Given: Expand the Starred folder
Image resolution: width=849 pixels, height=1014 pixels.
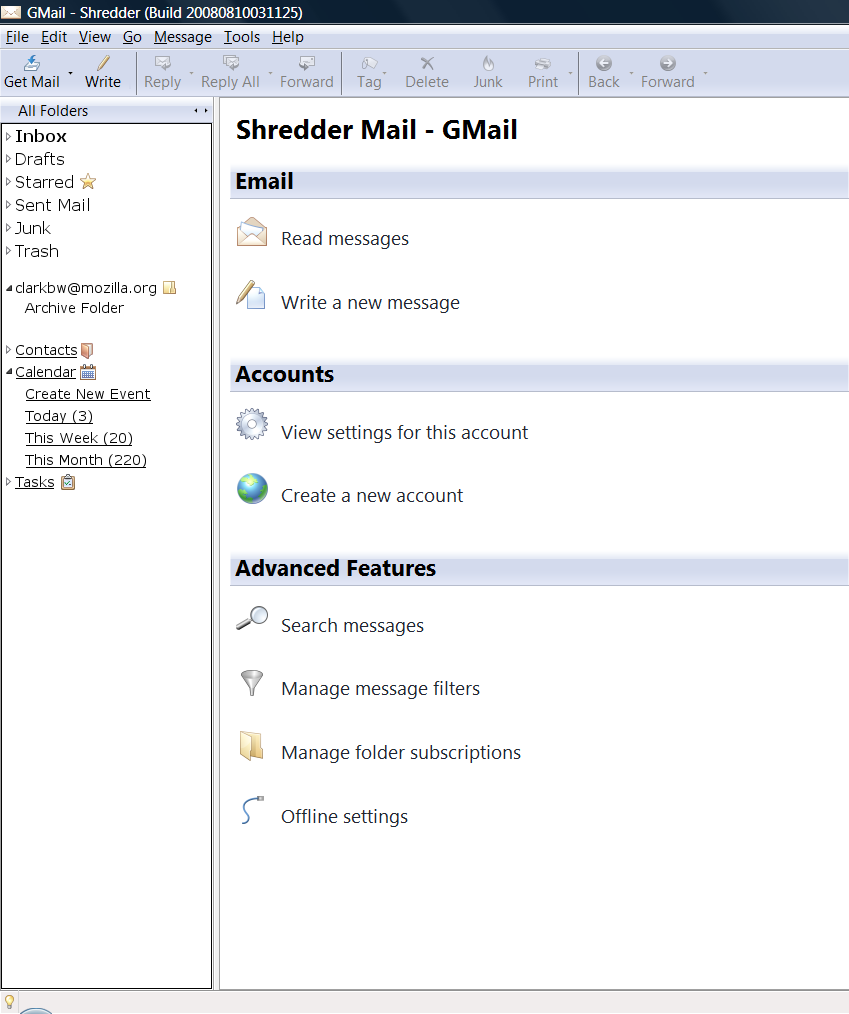Looking at the screenshot, I should (x=8, y=182).
